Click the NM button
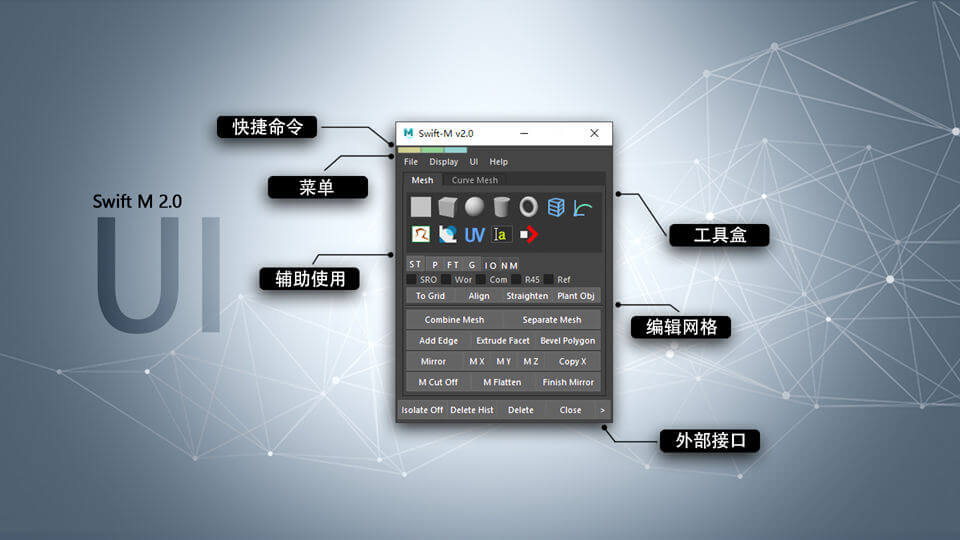This screenshot has height=540, width=960. pyautogui.click(x=509, y=265)
